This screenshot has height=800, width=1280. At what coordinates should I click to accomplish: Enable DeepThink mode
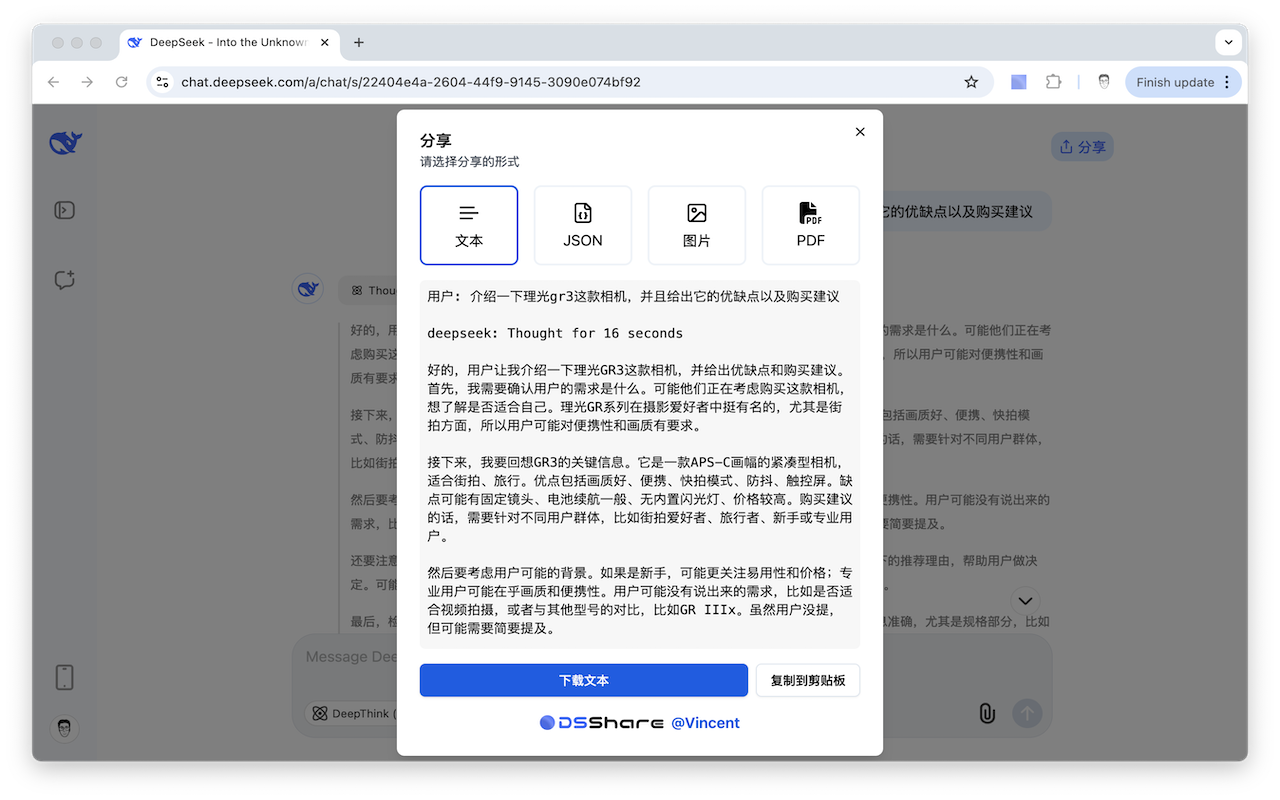pyautogui.click(x=351, y=713)
